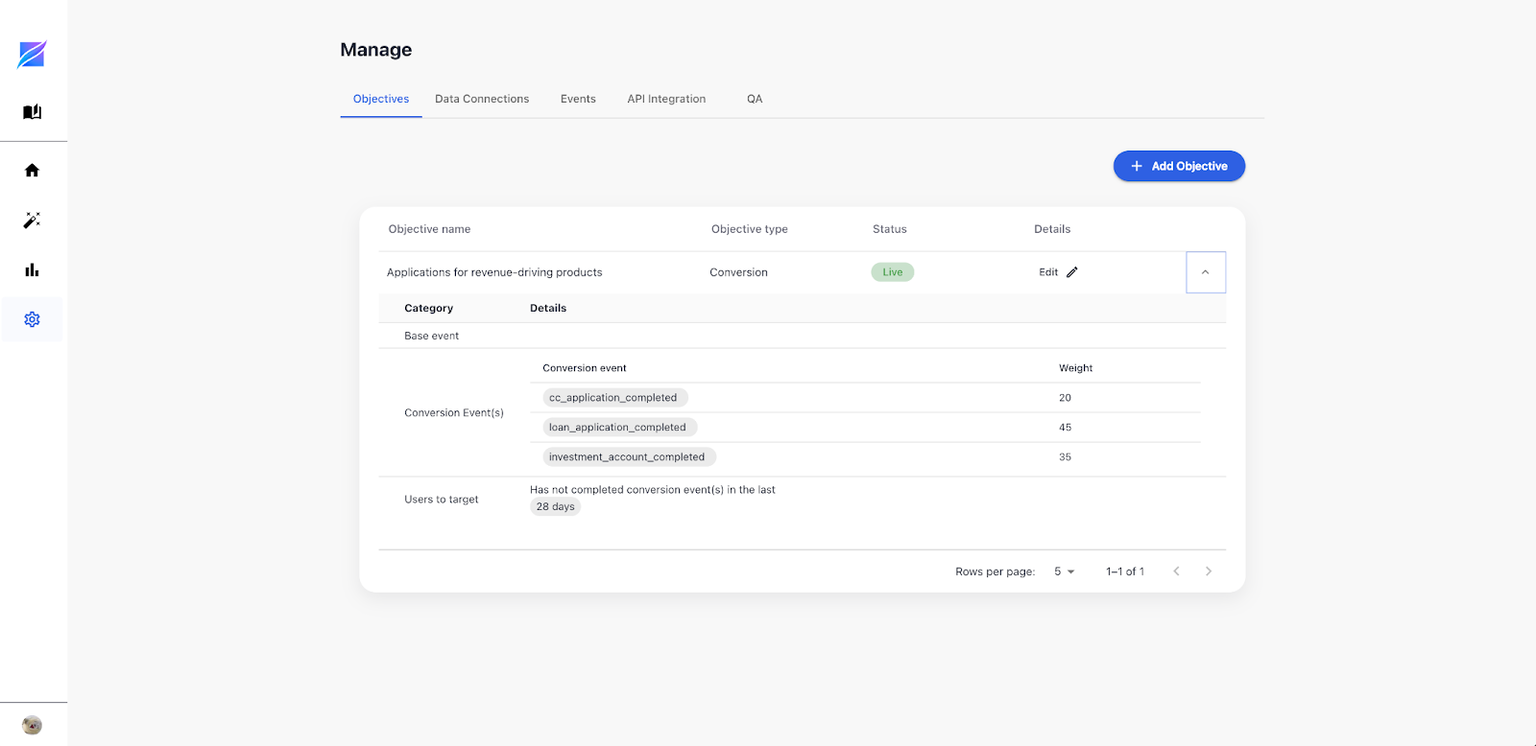Click the Add Objective button
1536x746 pixels.
coord(1178,166)
